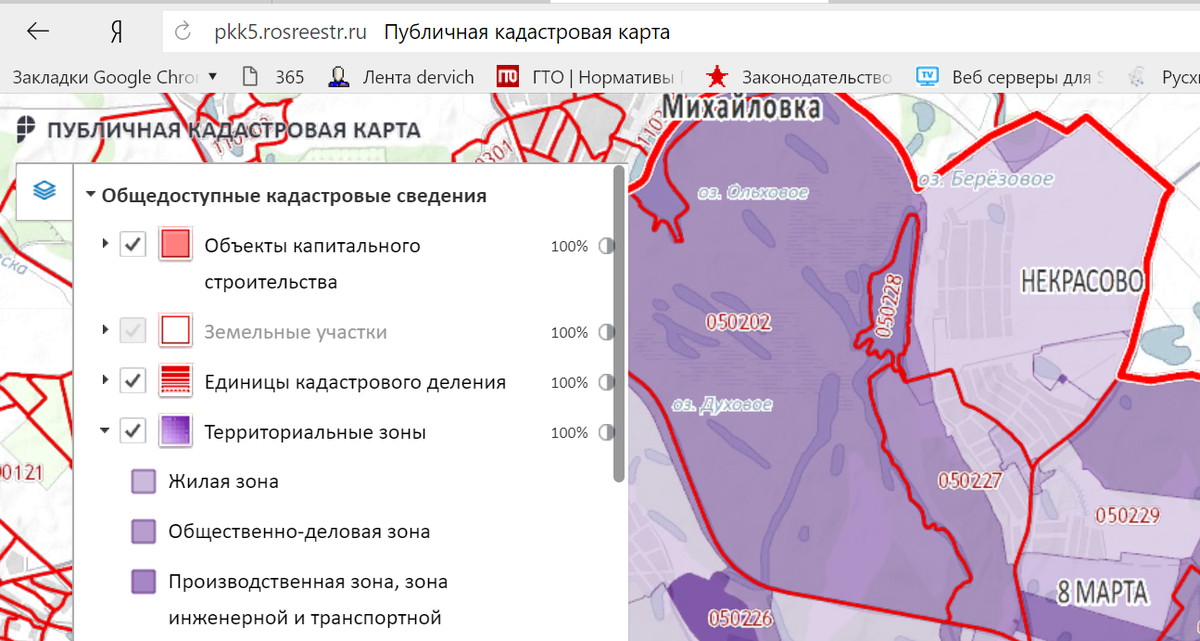This screenshot has height=641, width=1200.
Task: Toggle the map layers panel button
Action: click(x=45, y=191)
